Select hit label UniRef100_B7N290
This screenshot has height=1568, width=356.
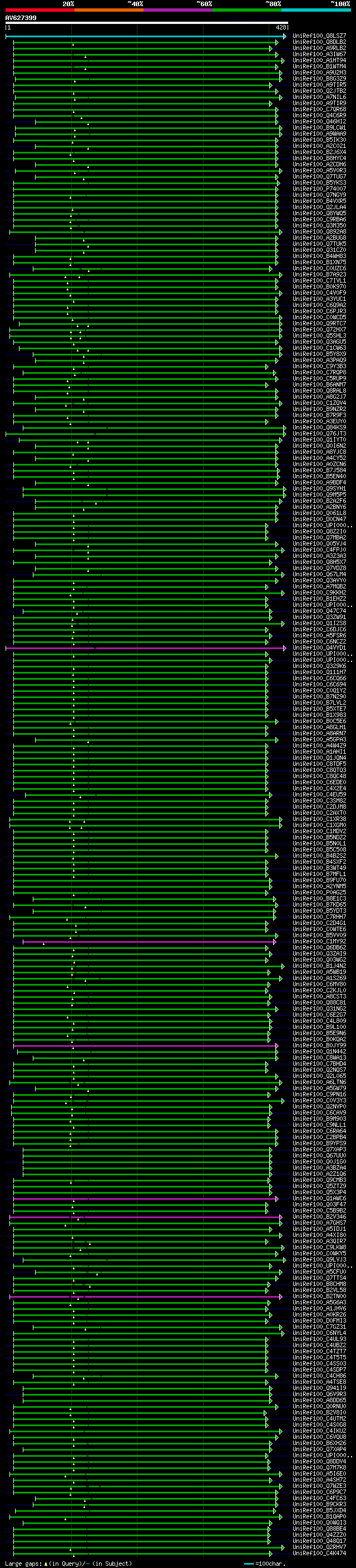(x=319, y=696)
